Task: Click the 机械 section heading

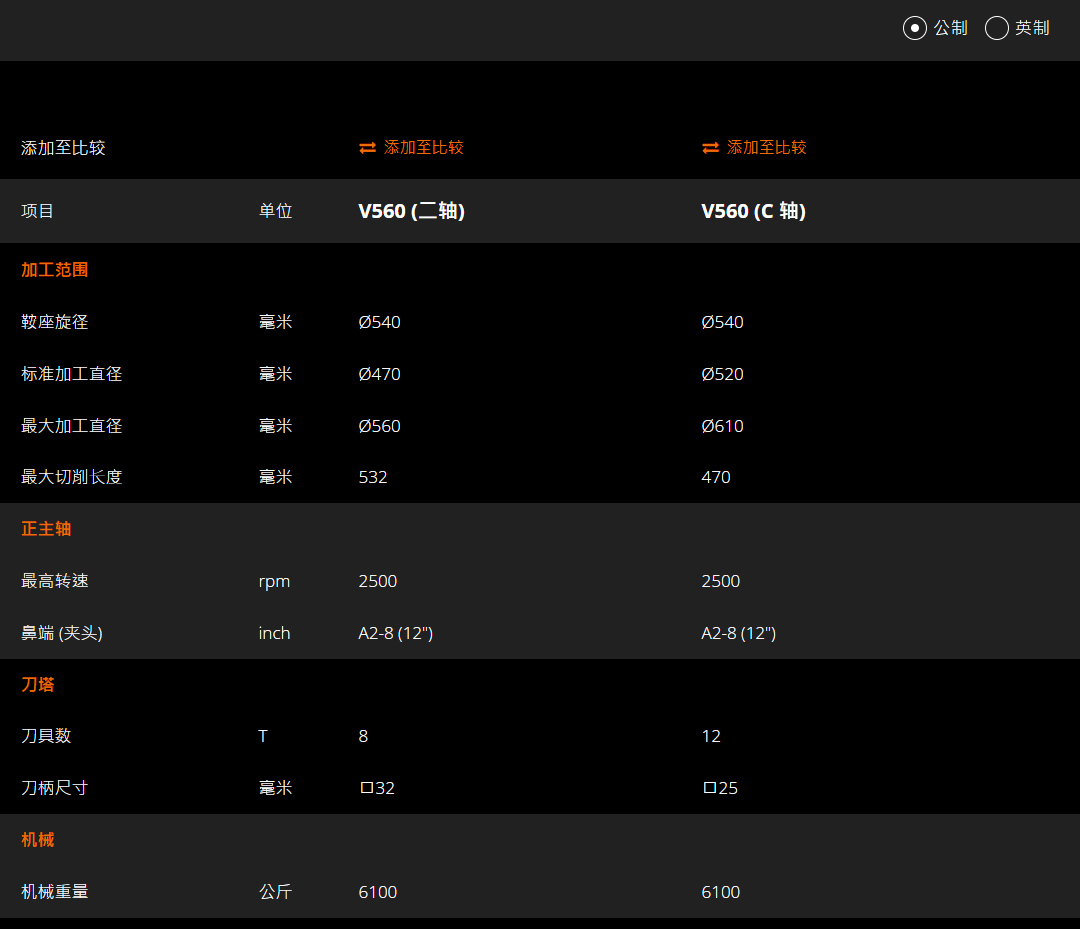Action: 38,840
